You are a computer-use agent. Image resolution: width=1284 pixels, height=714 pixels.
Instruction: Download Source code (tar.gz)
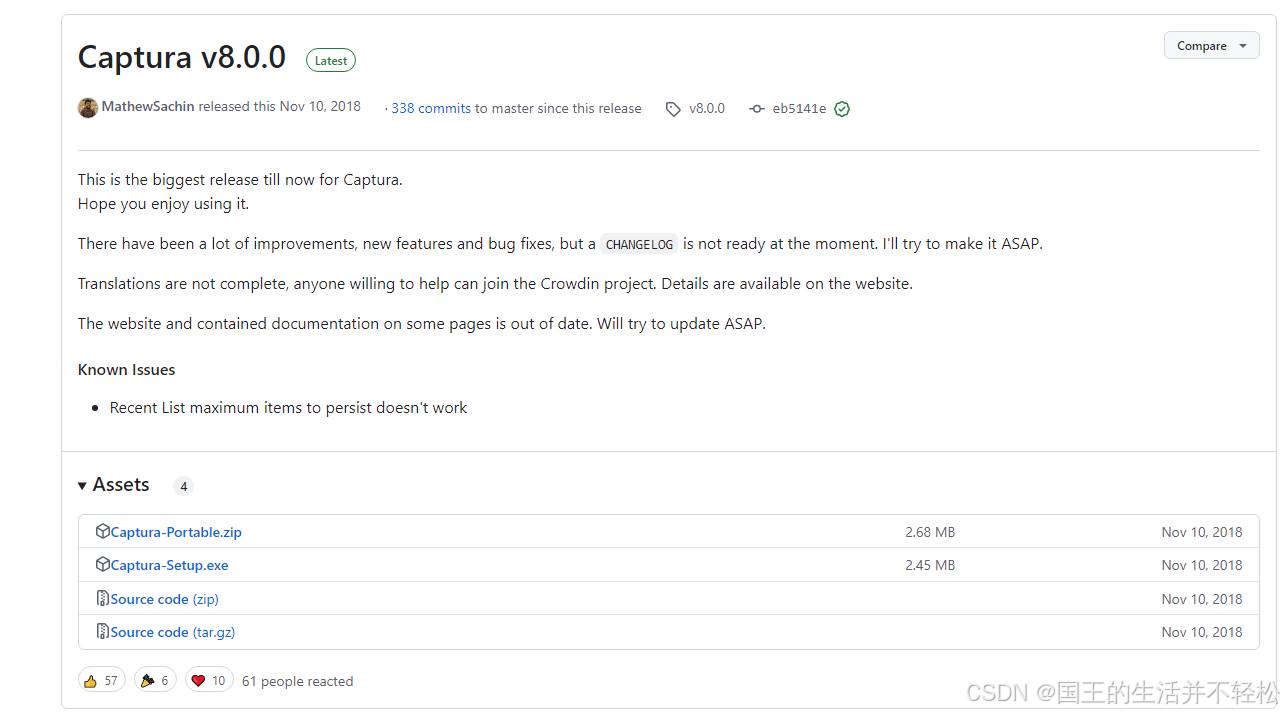[173, 632]
